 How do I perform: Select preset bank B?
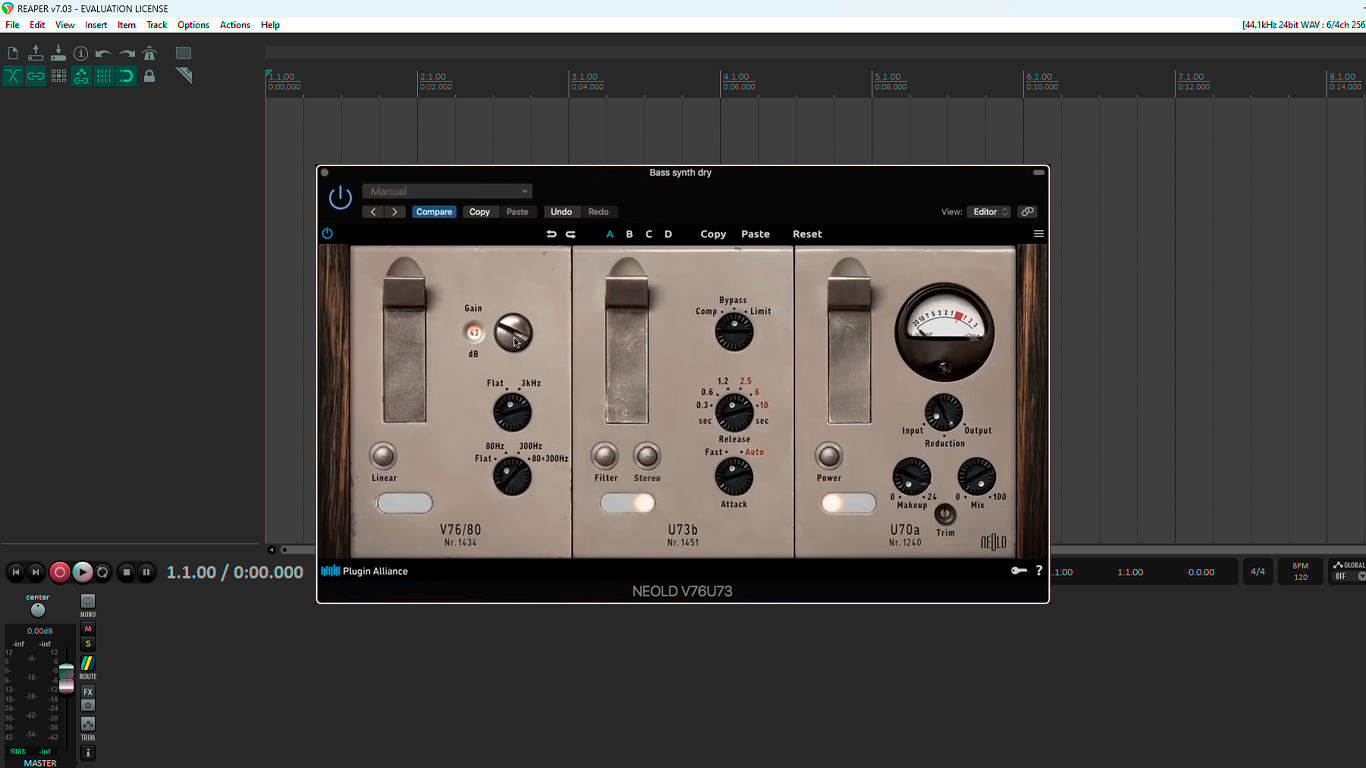pos(629,234)
